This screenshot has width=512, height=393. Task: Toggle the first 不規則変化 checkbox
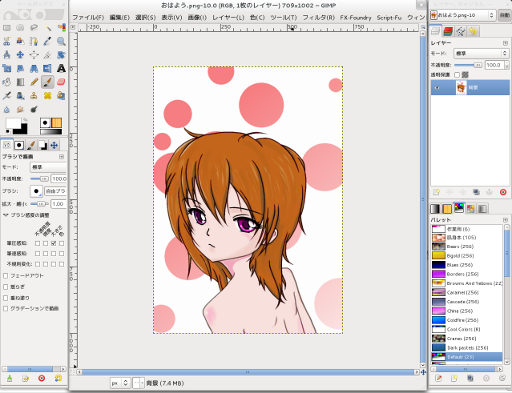pyautogui.click(x=37, y=264)
